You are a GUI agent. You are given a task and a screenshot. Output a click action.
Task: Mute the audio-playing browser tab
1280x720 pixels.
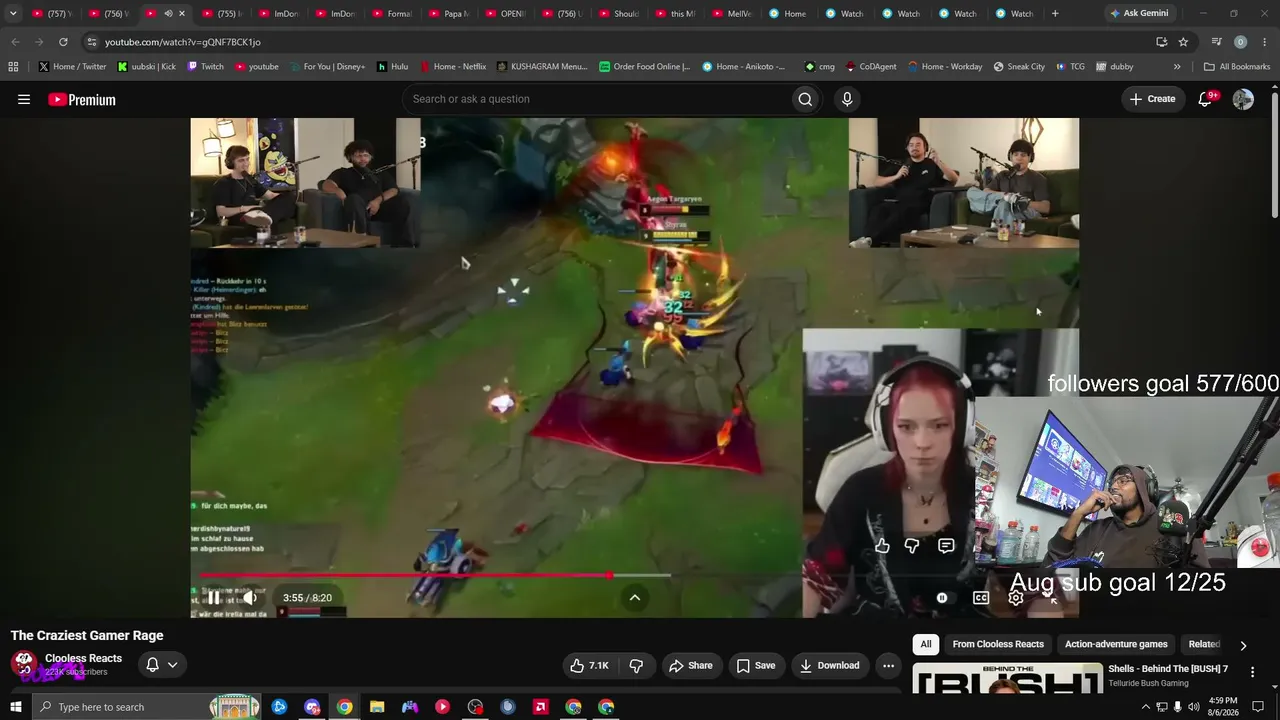point(167,14)
